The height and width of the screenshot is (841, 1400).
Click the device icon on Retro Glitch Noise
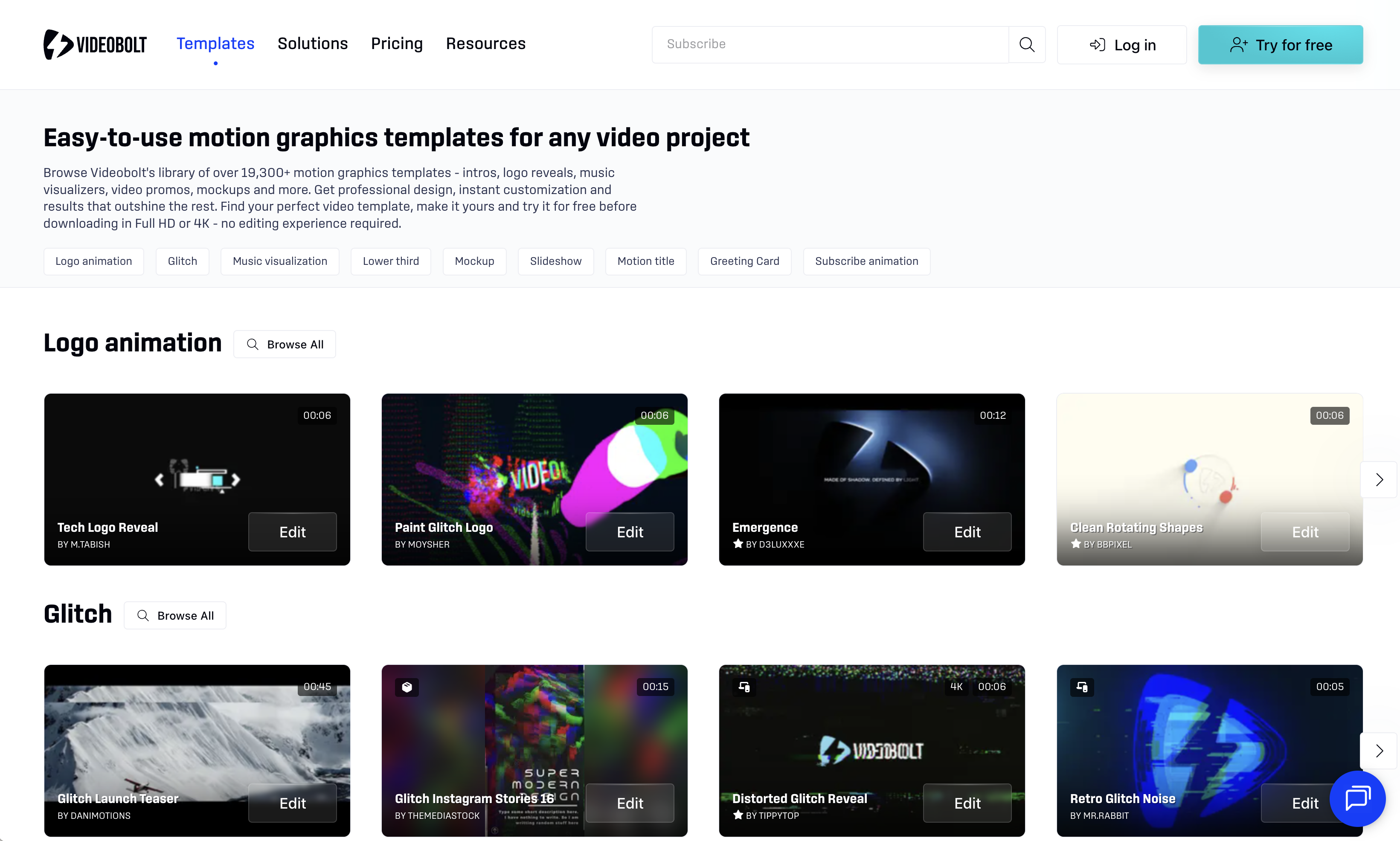click(1082, 687)
